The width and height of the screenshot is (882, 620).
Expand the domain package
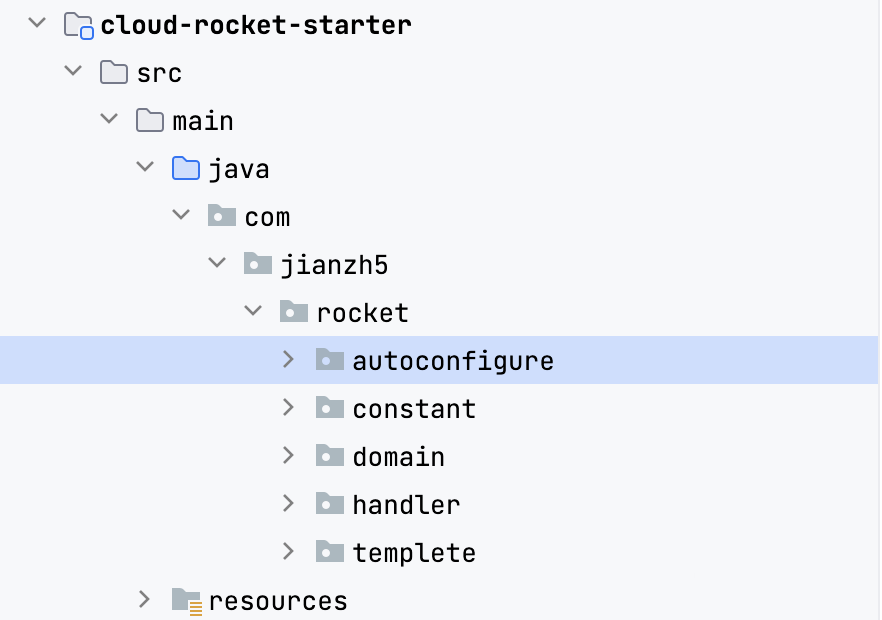pos(288,454)
